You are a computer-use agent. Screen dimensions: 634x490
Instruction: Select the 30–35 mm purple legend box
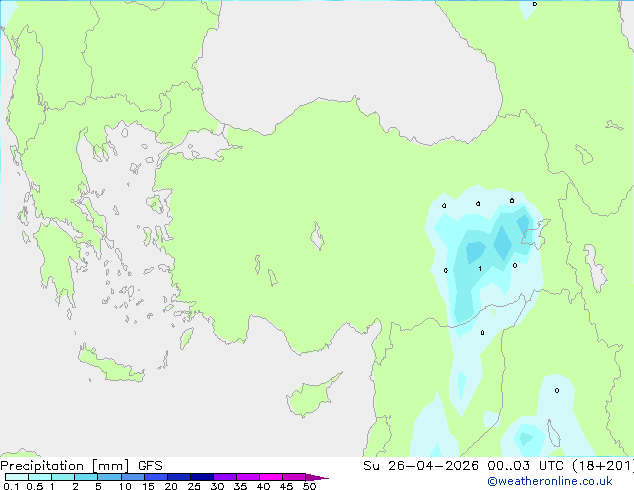pos(224,477)
